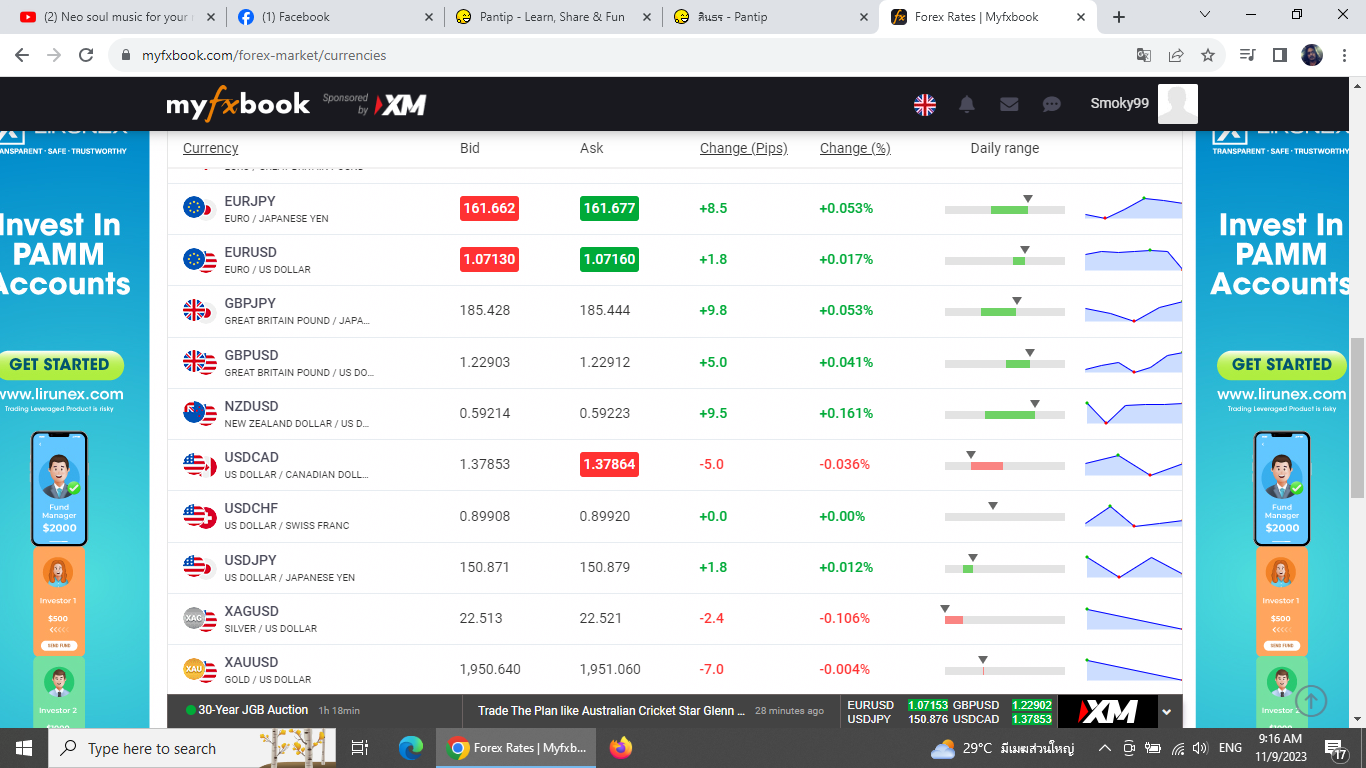Go back to the previous page
Image resolution: width=1366 pixels, height=768 pixels.
22,55
